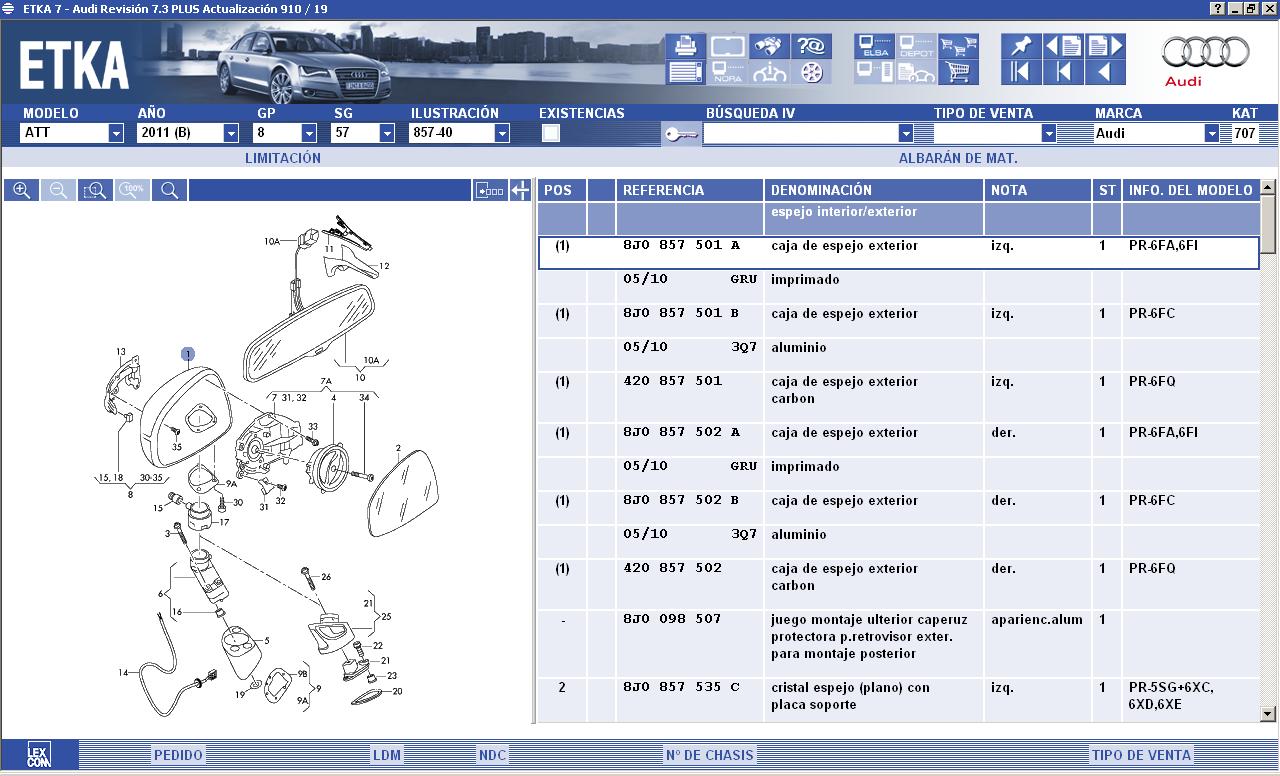Click the plain left arrow icon

tap(1106, 72)
